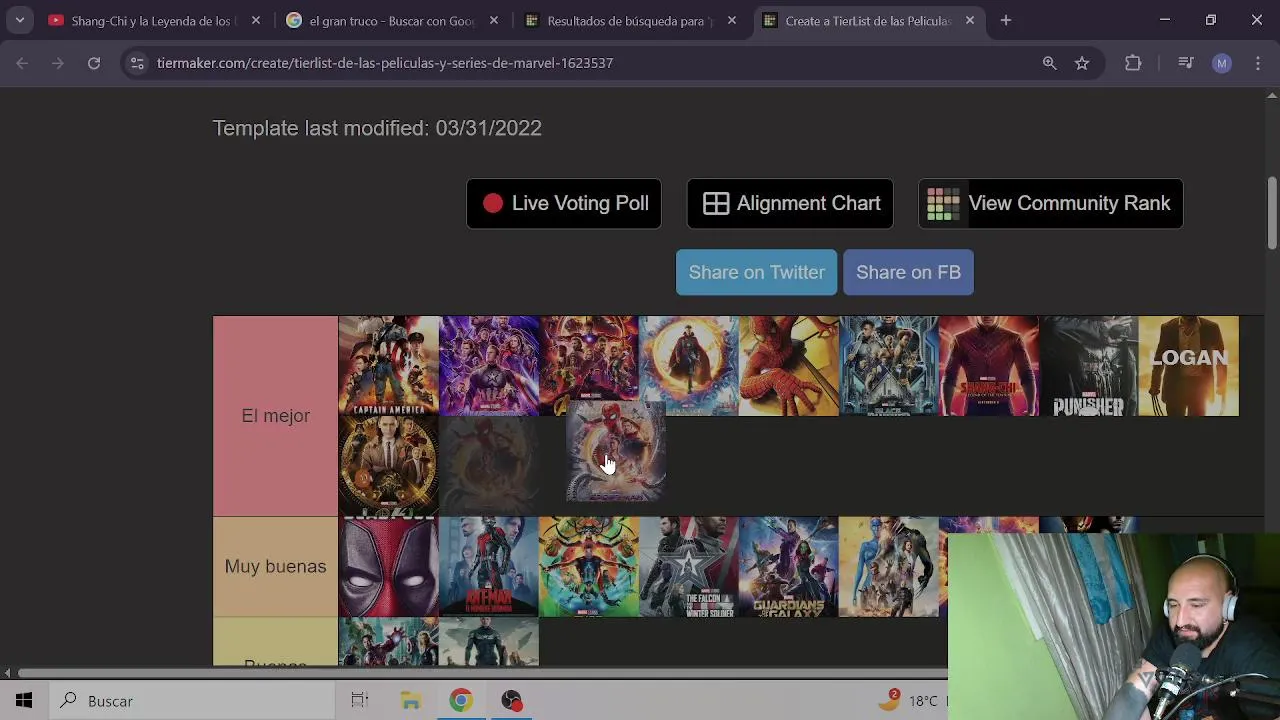The image size is (1280, 720).
Task: Select the Falcon and Winter Soldier poster
Action: tap(689, 567)
